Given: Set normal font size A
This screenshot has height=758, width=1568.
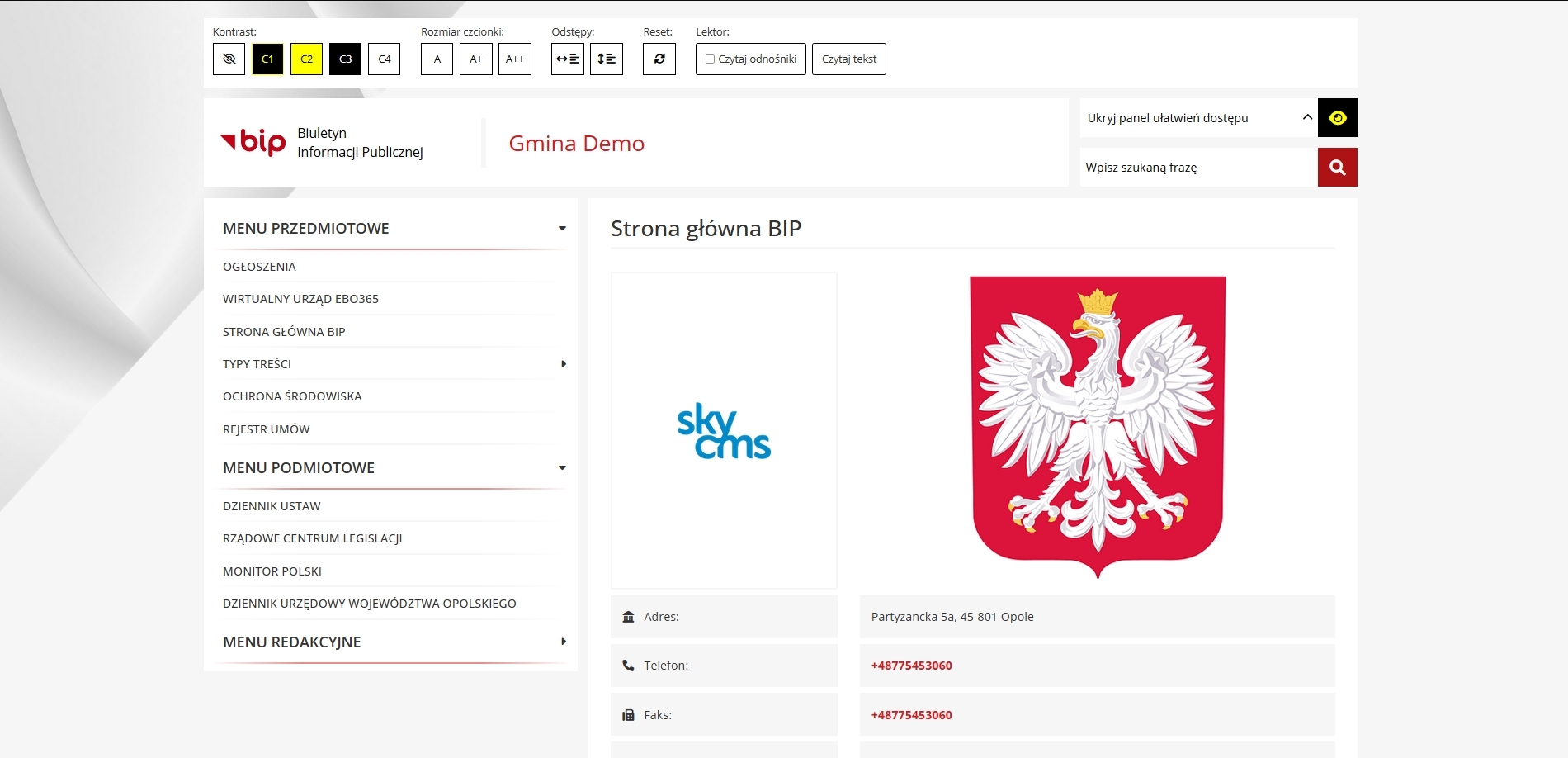Looking at the screenshot, I should point(437,59).
